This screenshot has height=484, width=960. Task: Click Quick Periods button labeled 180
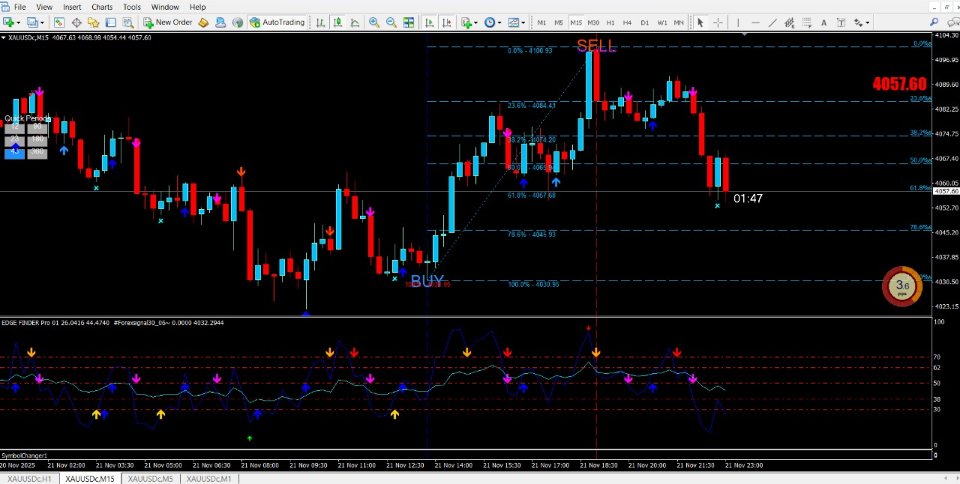[x=37, y=140]
